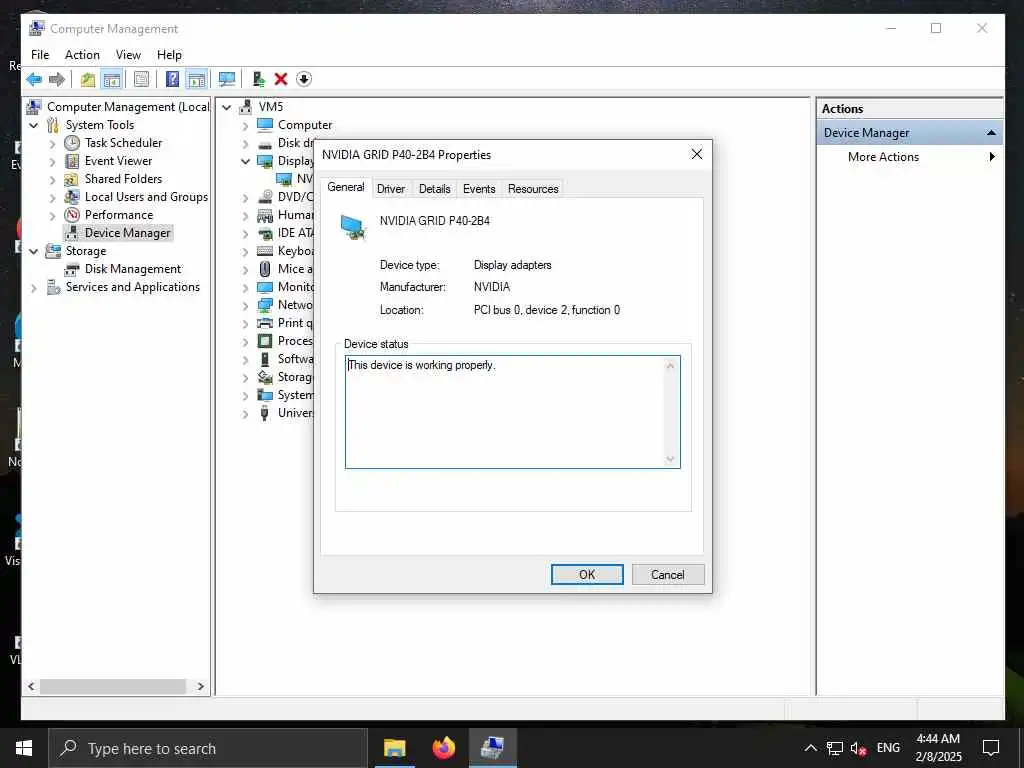Viewport: 1024px width, 768px height.
Task: Open the Help menu
Action: pos(169,55)
